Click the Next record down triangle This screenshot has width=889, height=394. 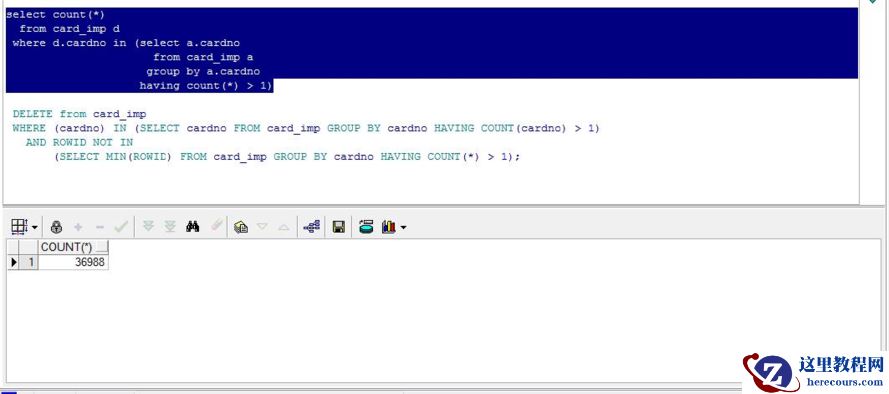point(262,227)
